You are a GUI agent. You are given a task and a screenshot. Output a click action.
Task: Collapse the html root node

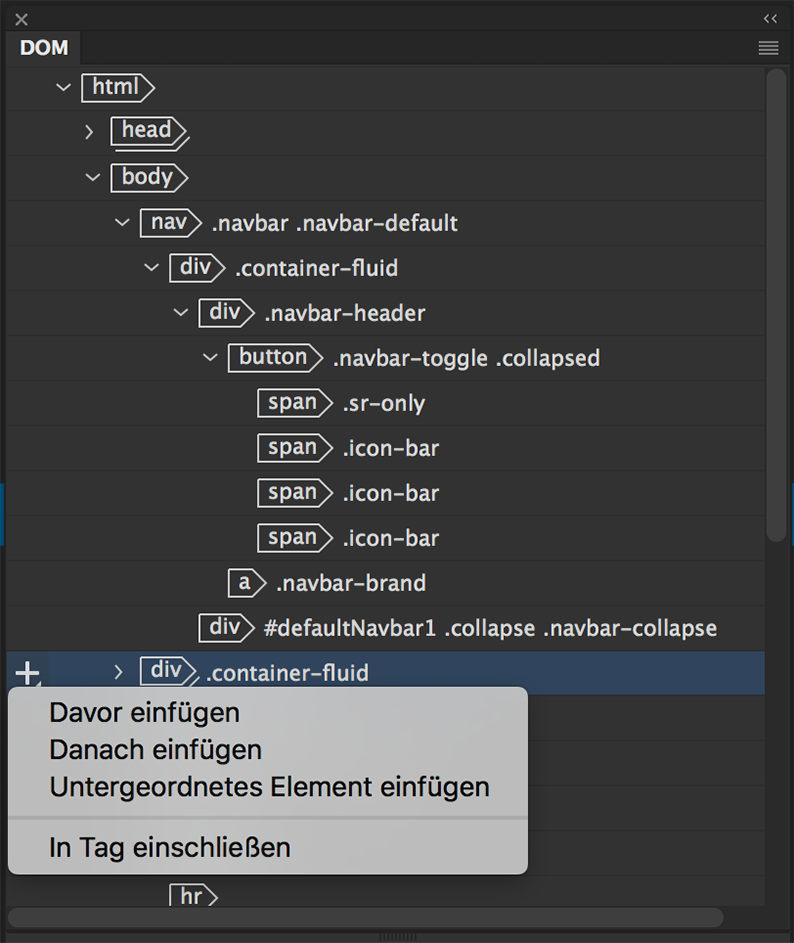coord(64,88)
